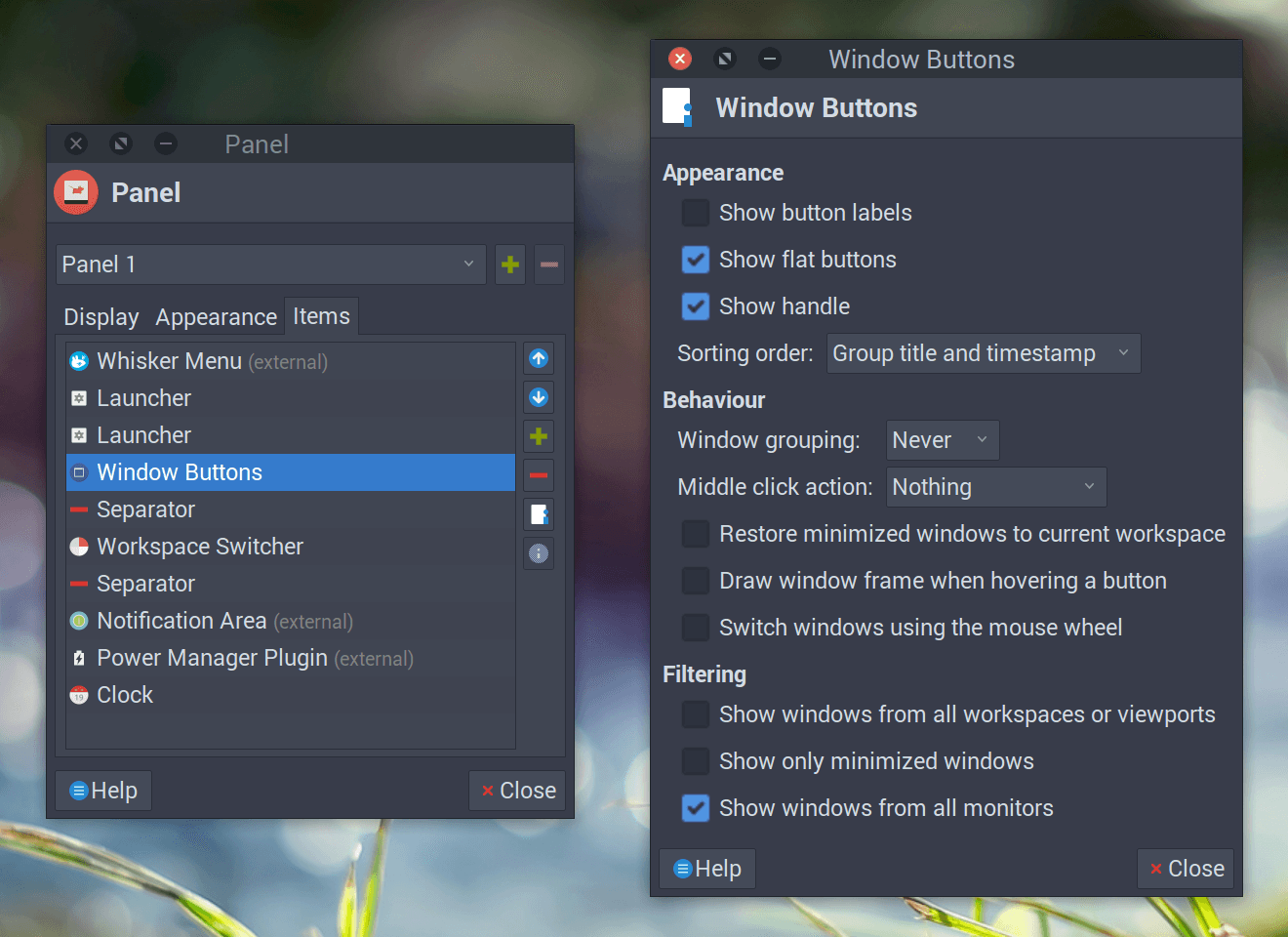Close the Panel window via titlebar X
Image resolution: width=1288 pixels, height=937 pixels.
click(x=76, y=144)
